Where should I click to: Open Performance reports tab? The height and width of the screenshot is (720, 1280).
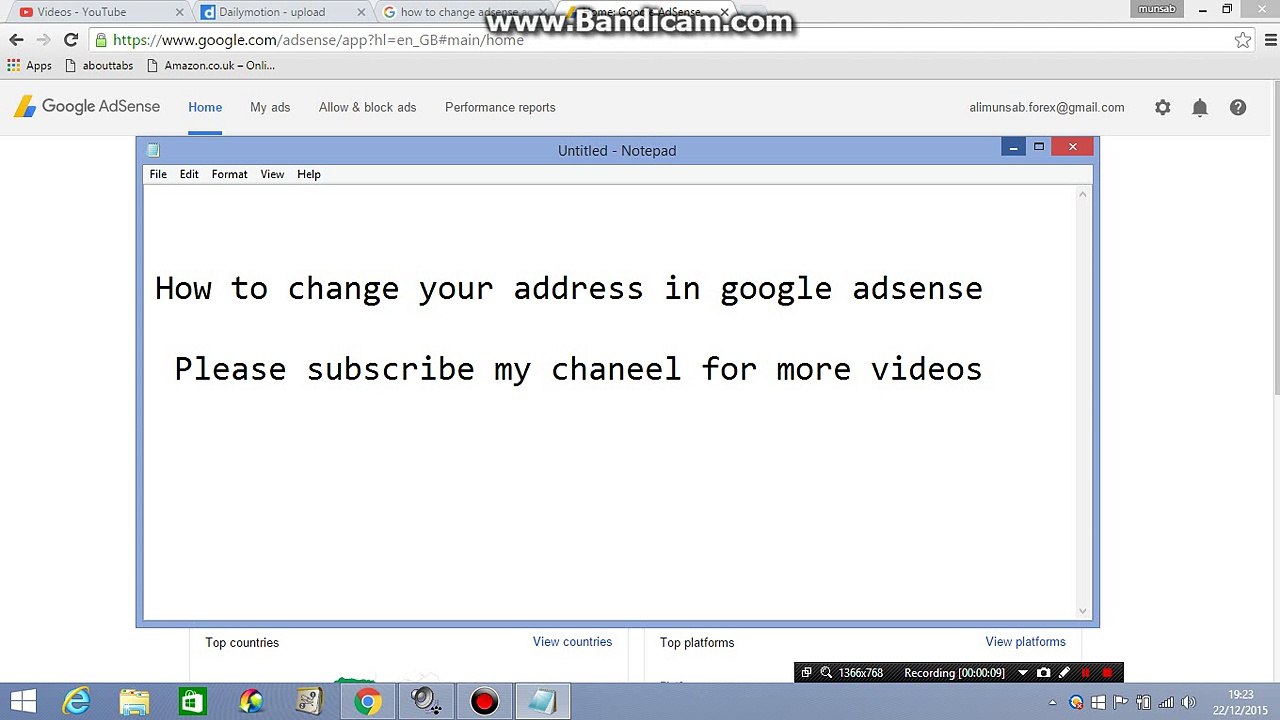click(500, 107)
